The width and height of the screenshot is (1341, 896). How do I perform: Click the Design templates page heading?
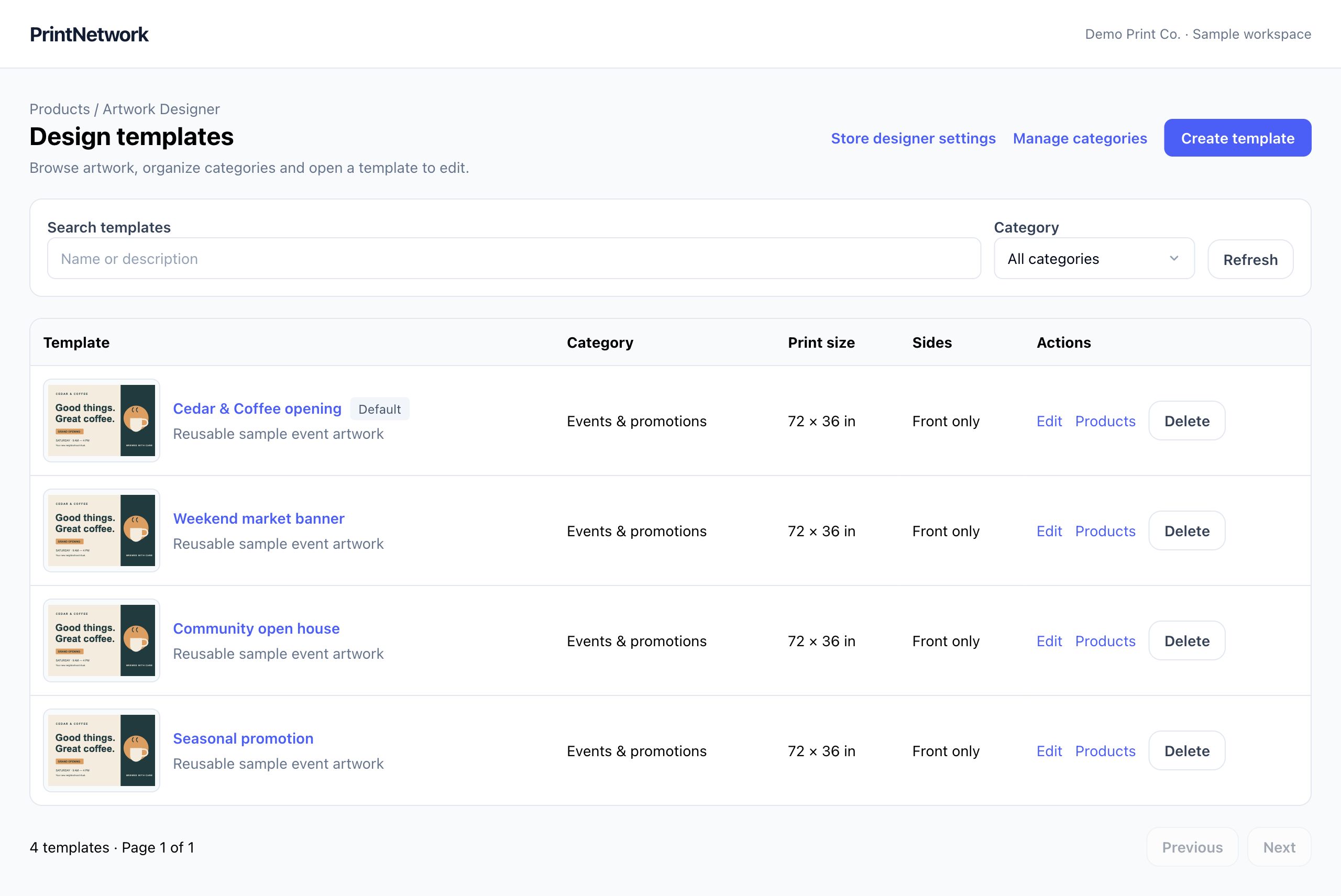pyautogui.click(x=131, y=137)
